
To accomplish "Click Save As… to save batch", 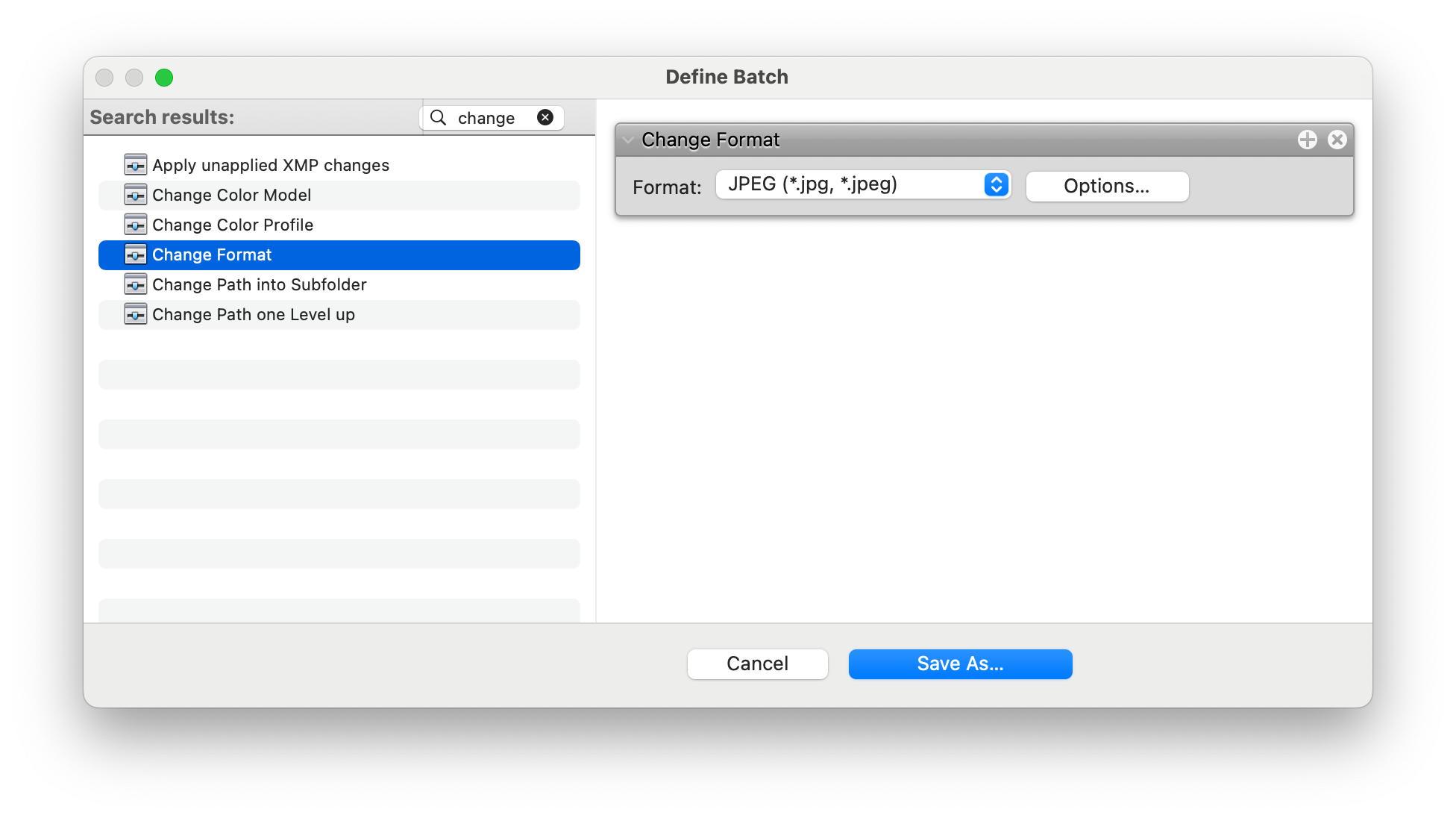I will click(960, 664).
